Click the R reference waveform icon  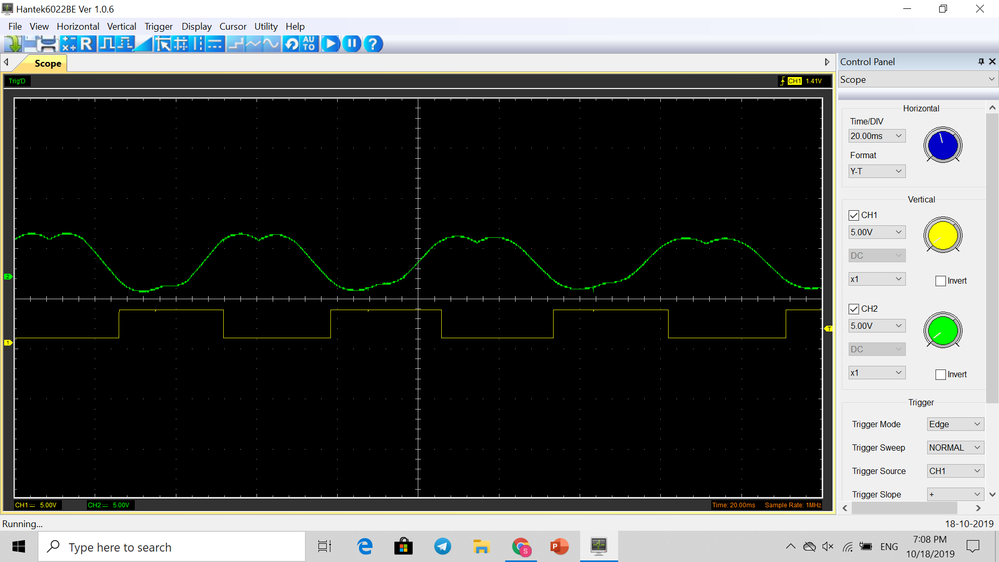click(x=87, y=43)
